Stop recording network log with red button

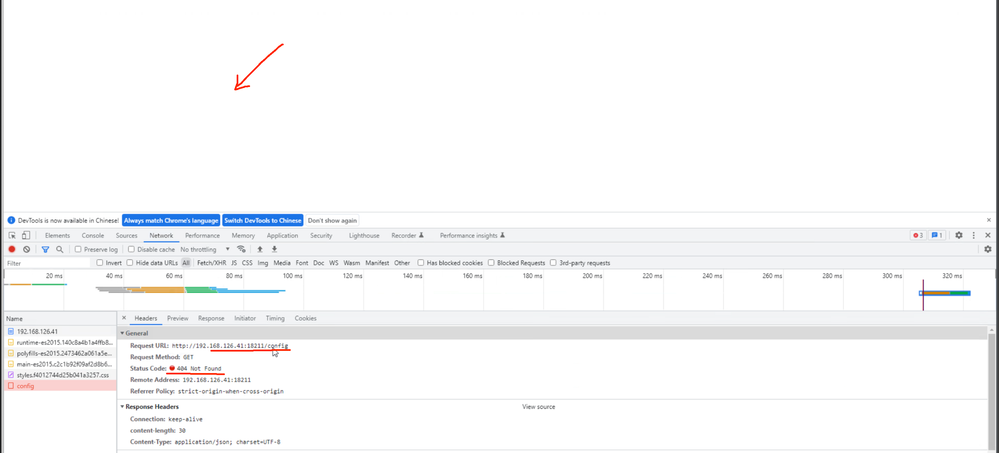(11, 249)
